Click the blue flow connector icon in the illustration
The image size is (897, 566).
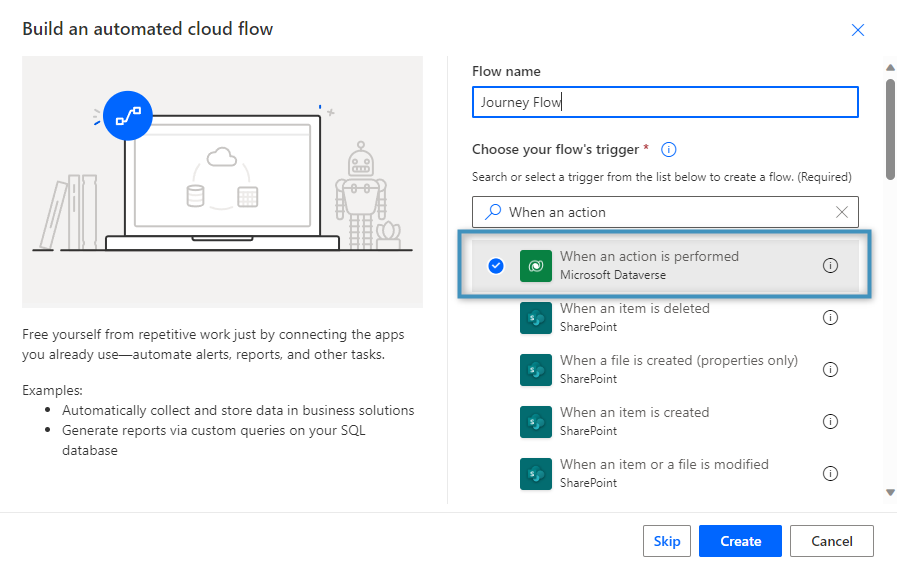point(128,116)
